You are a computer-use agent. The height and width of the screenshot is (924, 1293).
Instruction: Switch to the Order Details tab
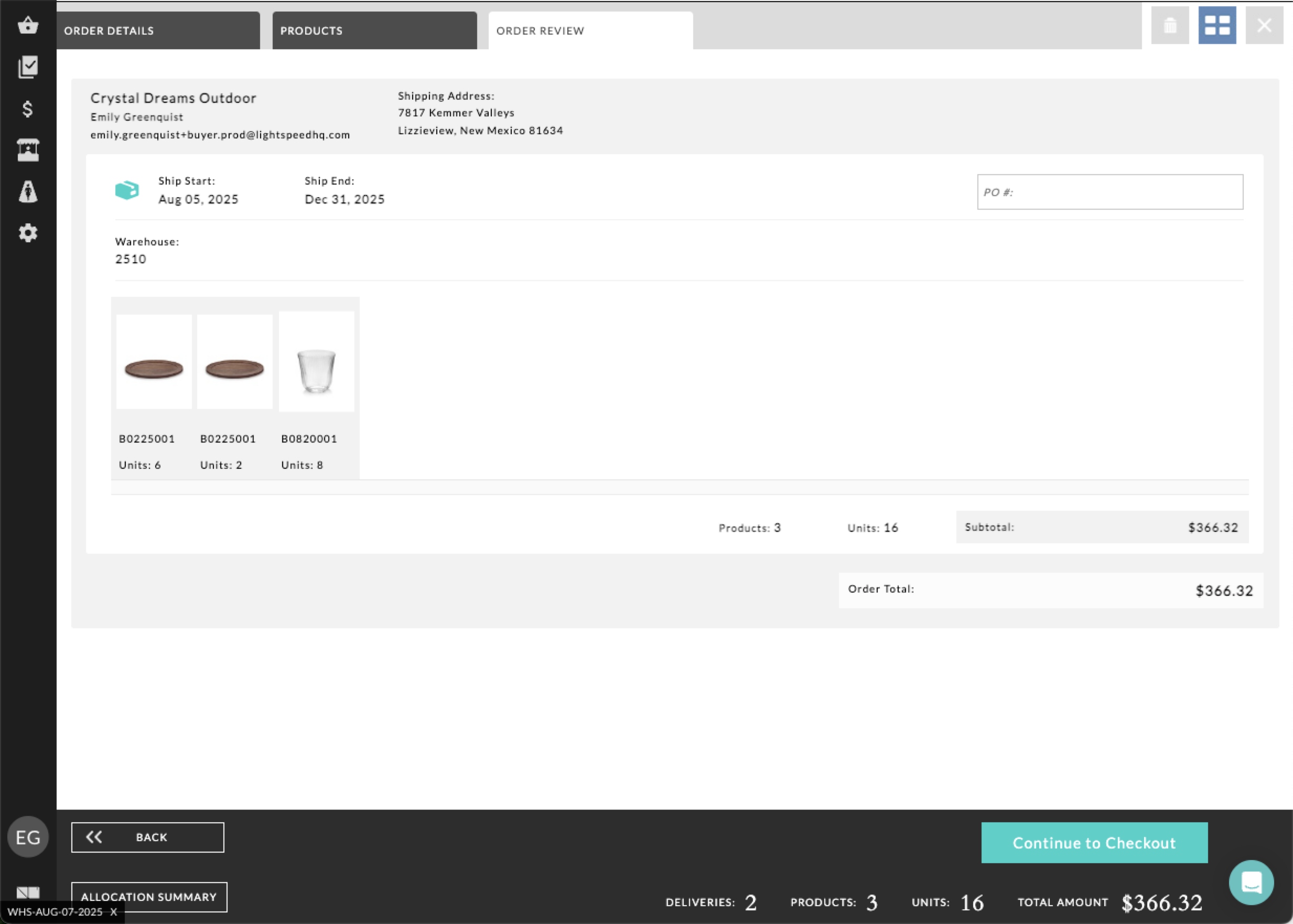tap(109, 31)
